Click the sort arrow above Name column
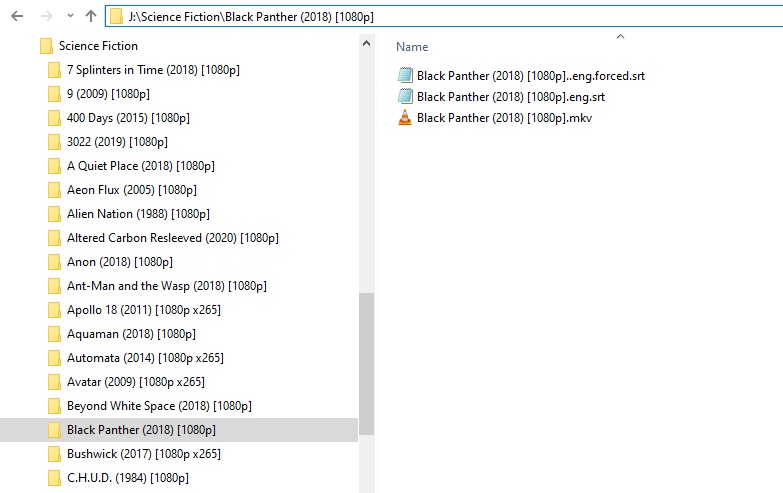Image resolution: width=783 pixels, height=493 pixels. click(x=620, y=36)
